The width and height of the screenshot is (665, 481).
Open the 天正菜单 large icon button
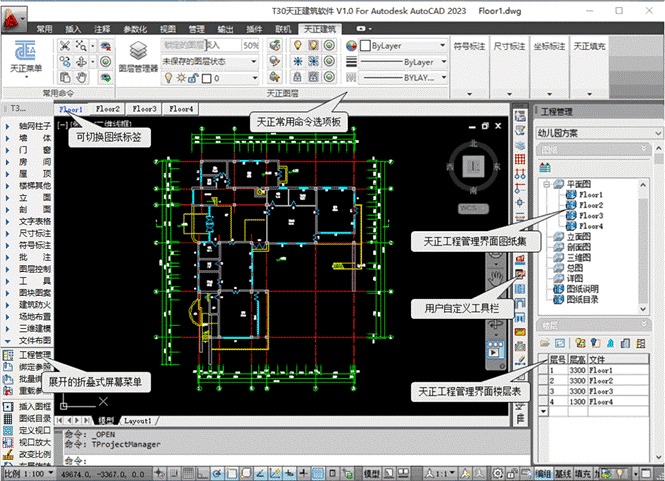(x=27, y=58)
